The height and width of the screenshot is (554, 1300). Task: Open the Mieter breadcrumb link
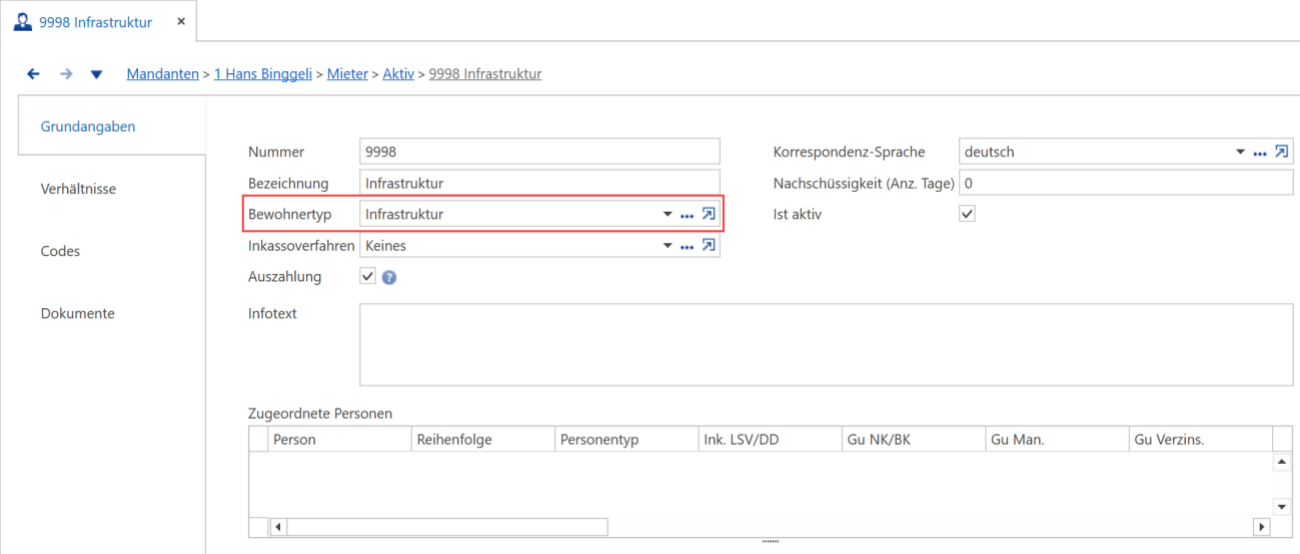tap(347, 74)
